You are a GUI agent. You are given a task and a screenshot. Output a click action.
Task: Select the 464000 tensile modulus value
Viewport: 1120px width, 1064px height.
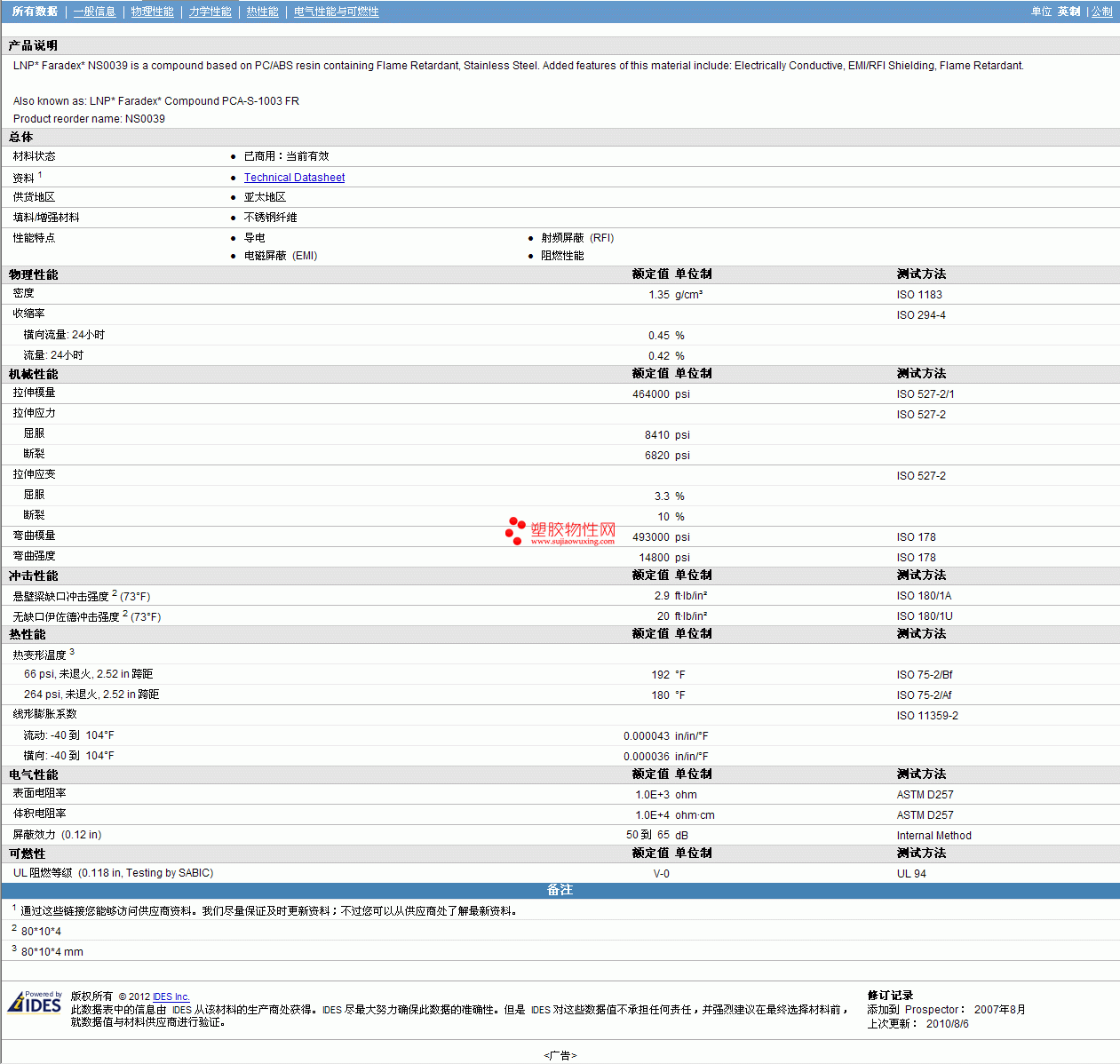pos(651,394)
